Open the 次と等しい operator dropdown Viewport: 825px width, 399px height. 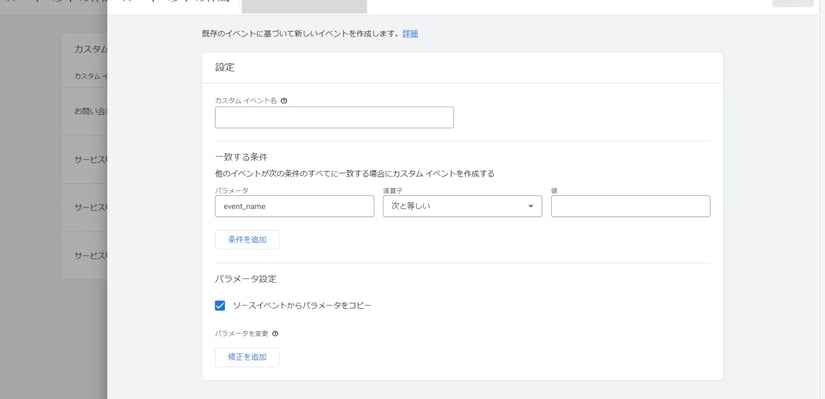pyautogui.click(x=462, y=206)
